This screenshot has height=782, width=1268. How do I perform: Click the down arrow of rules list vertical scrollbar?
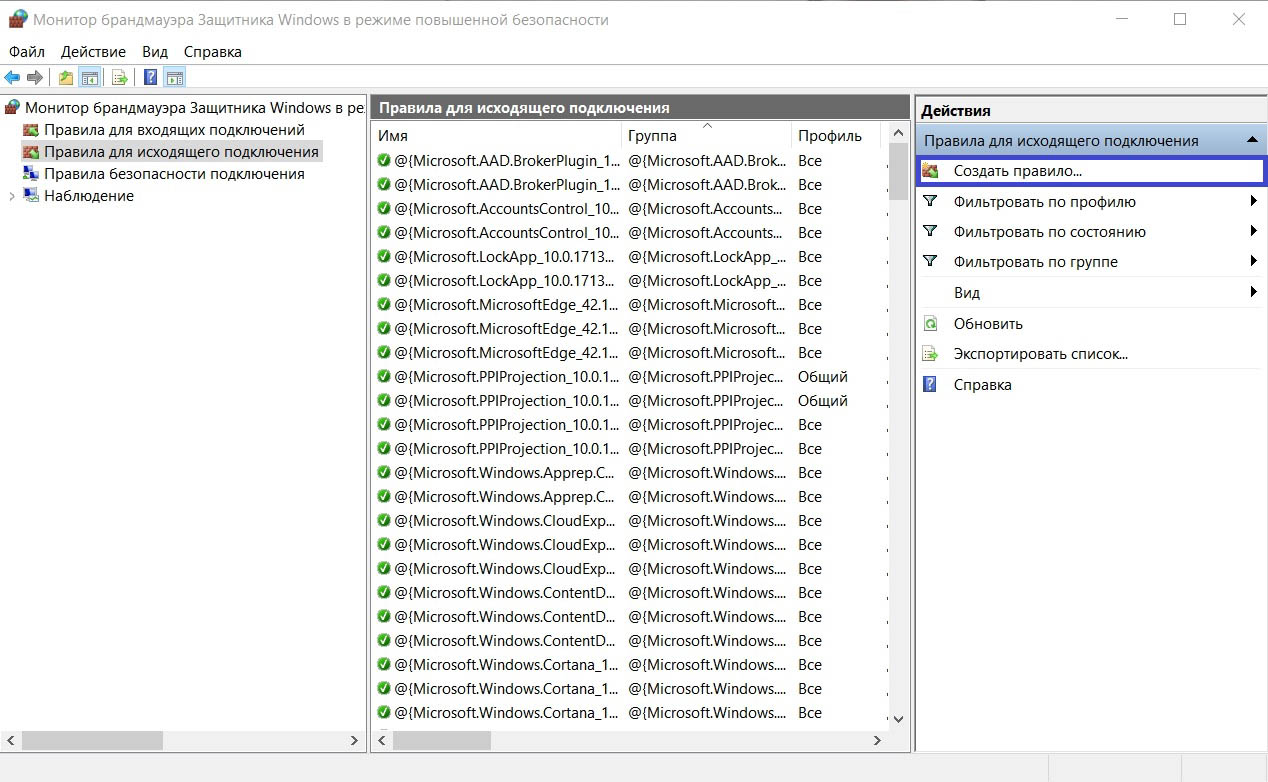click(x=898, y=719)
